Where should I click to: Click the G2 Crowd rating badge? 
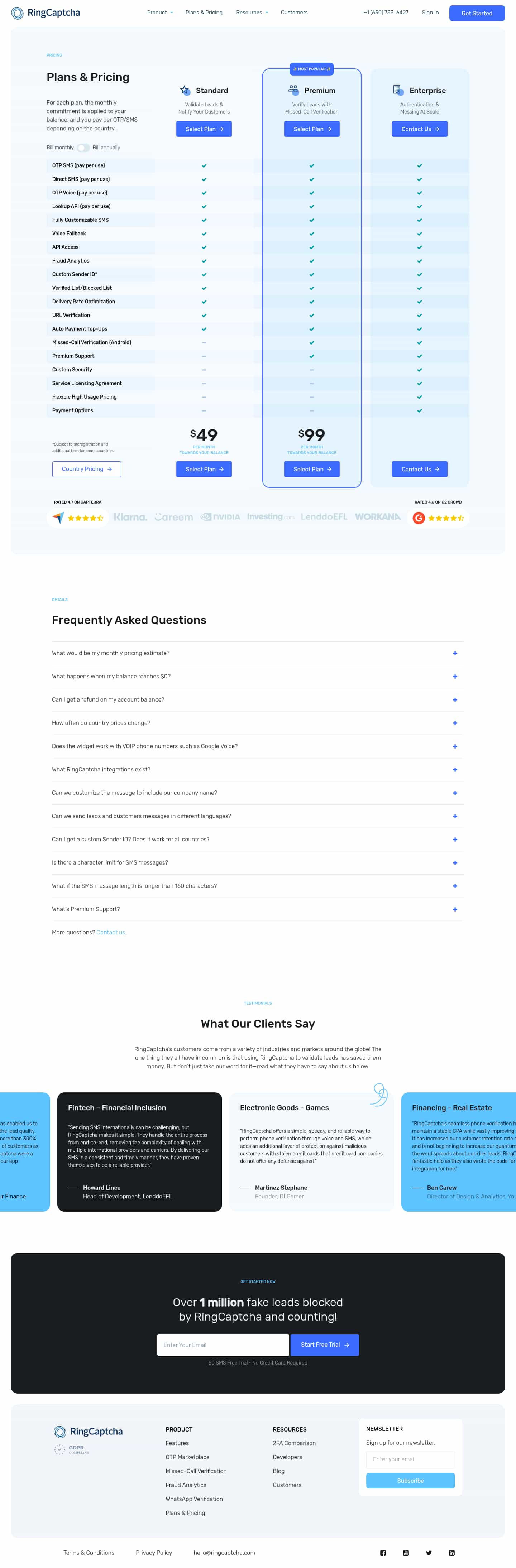[438, 518]
